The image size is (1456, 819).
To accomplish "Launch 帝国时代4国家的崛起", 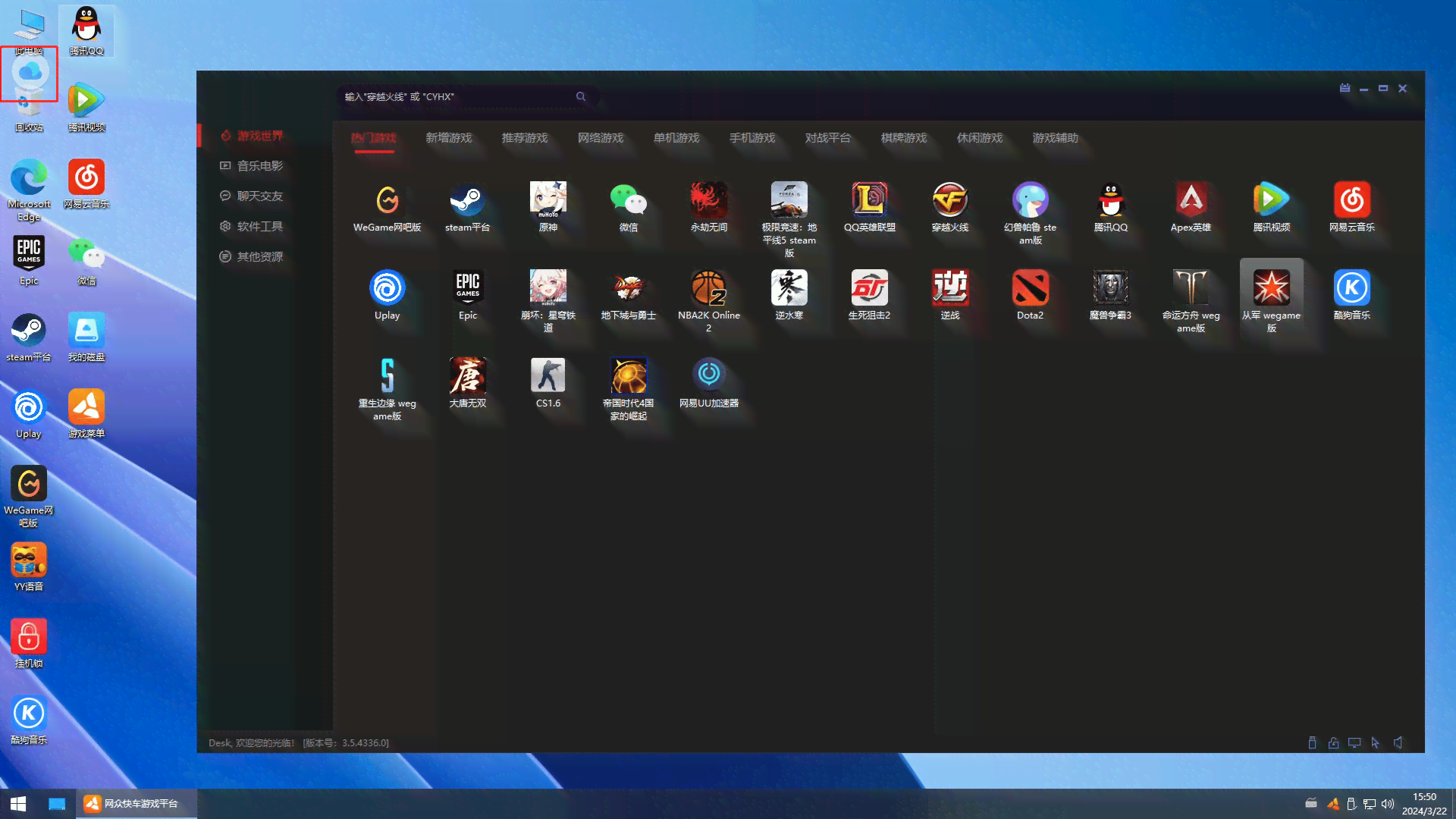I will click(x=629, y=389).
